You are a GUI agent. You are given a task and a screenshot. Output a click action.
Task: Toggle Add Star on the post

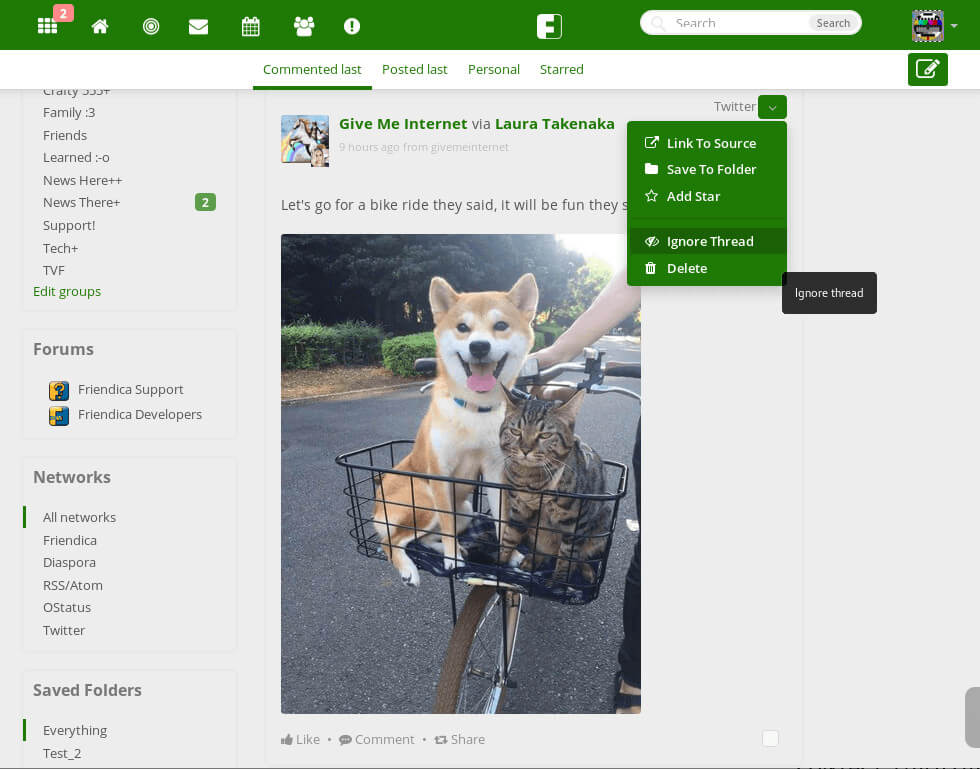tap(692, 196)
